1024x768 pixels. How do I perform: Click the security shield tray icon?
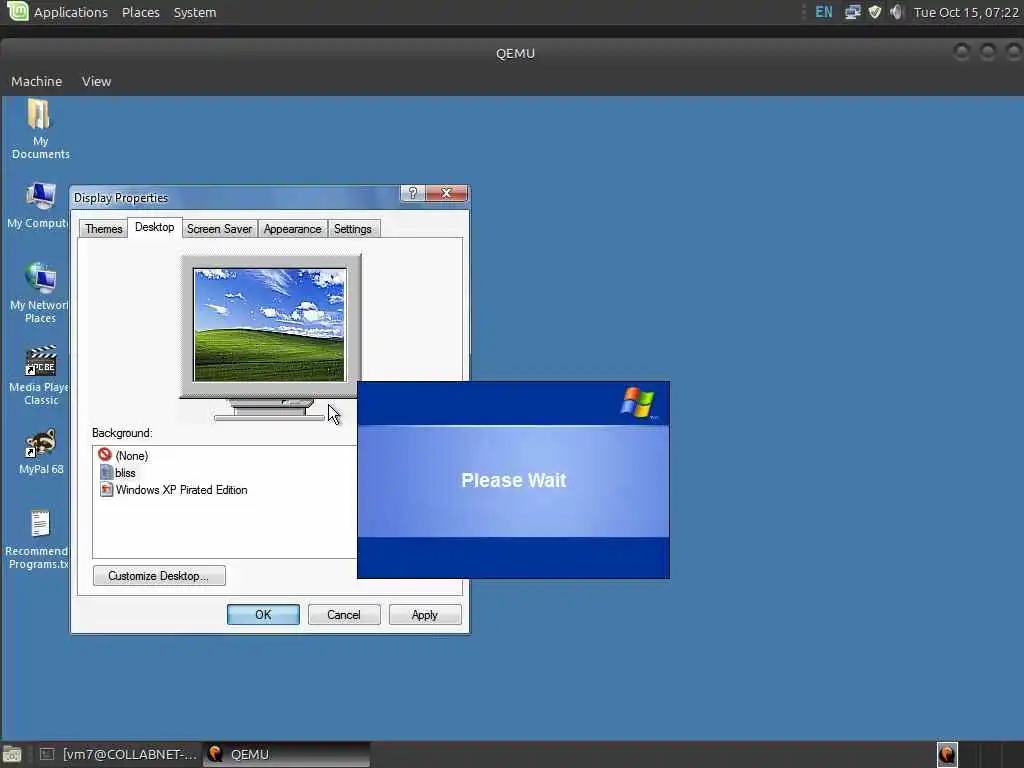(x=874, y=12)
